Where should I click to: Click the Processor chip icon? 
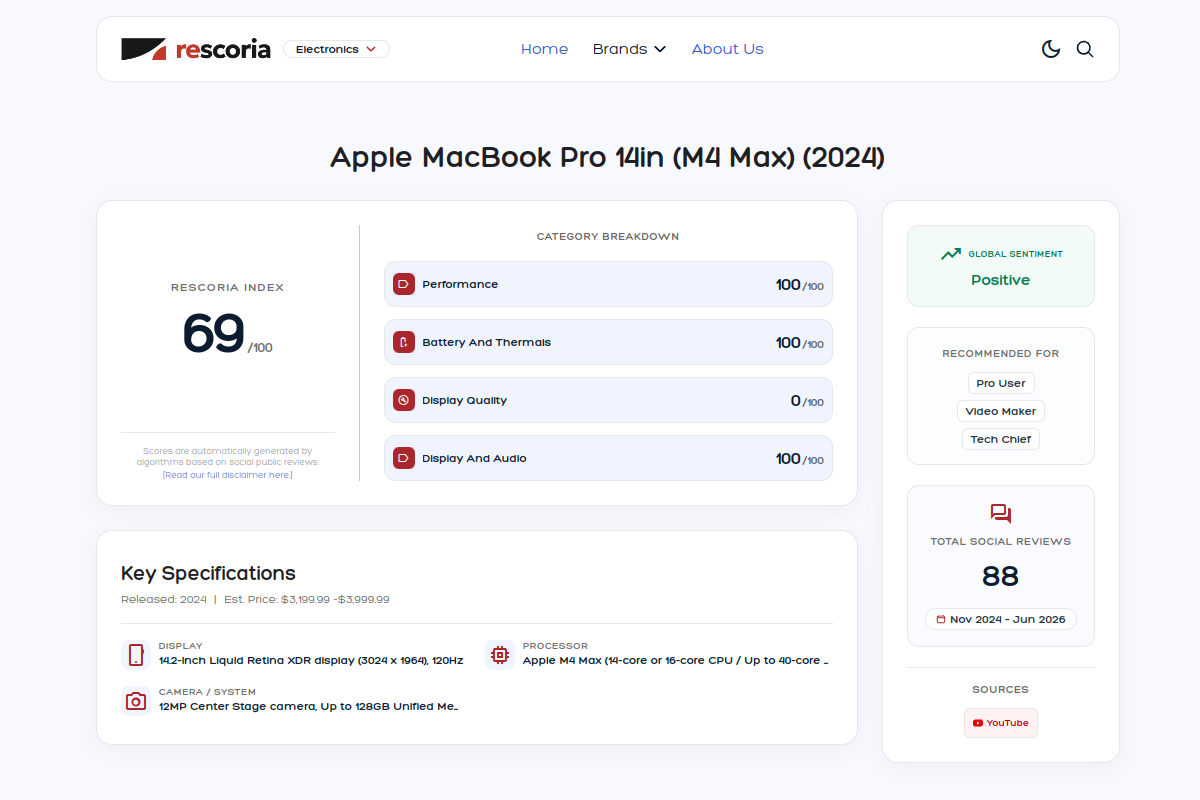[x=500, y=655]
